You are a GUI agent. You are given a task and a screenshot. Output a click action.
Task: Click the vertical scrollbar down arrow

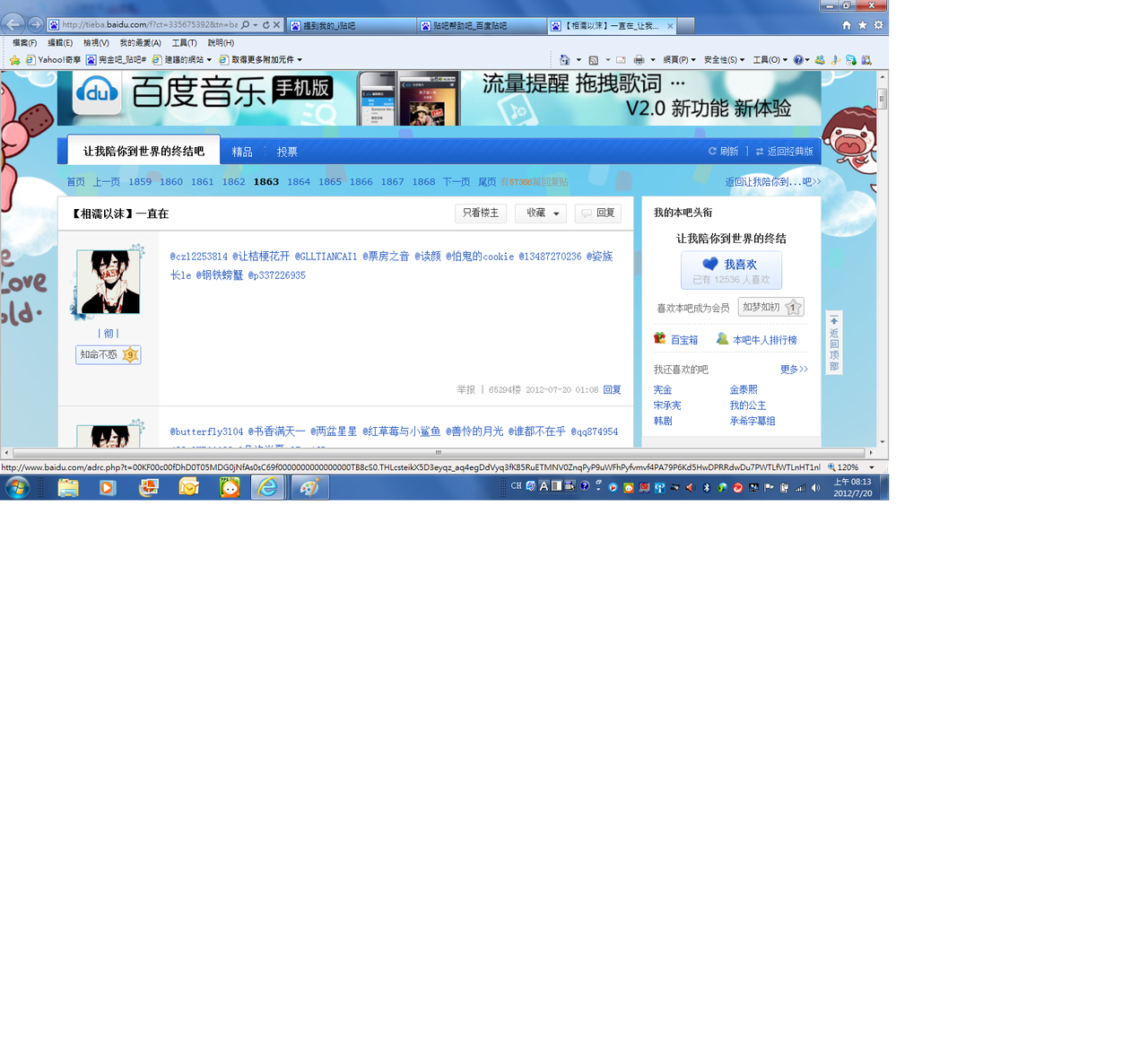[x=883, y=441]
